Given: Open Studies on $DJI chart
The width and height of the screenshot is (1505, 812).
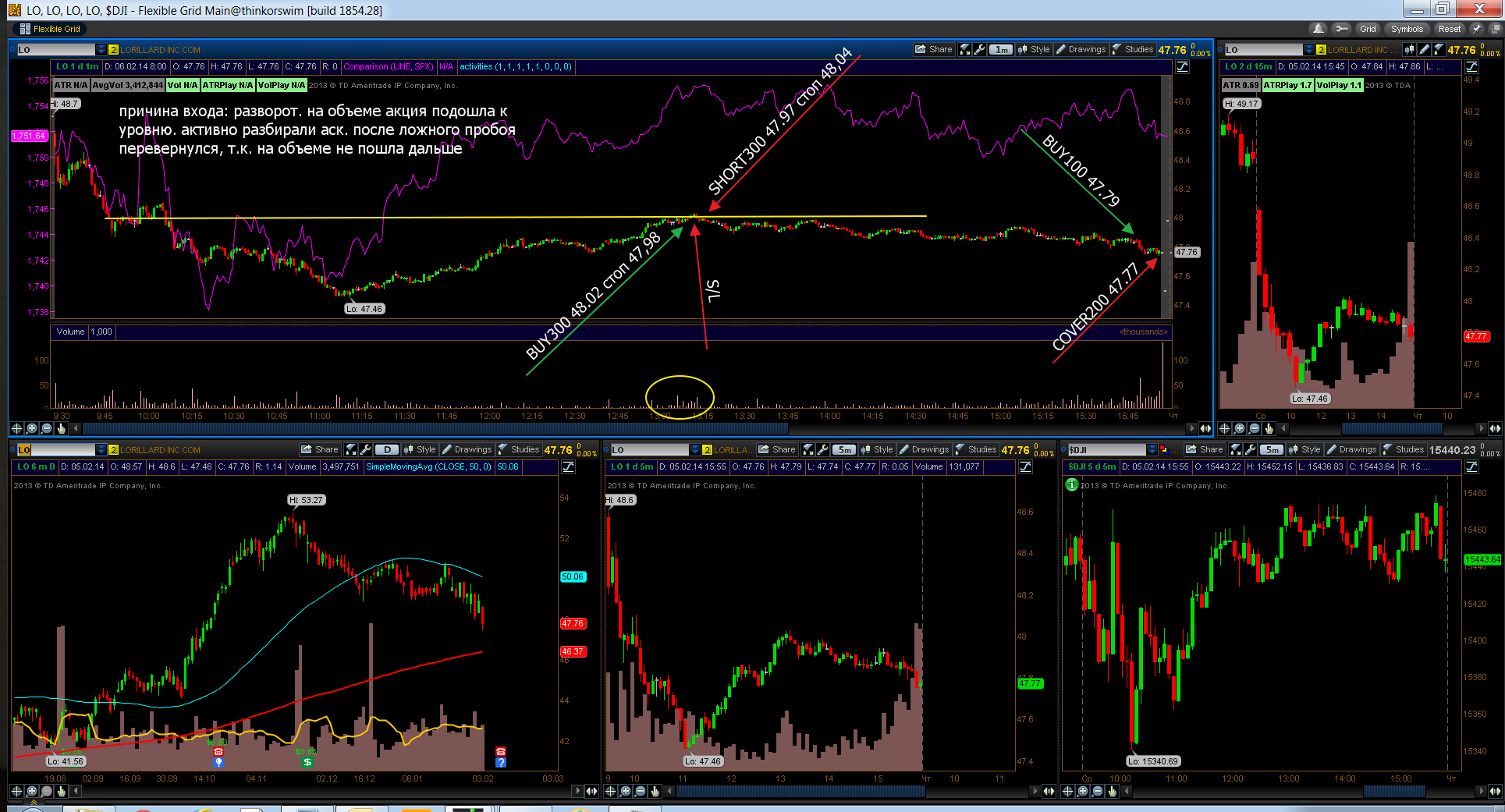Looking at the screenshot, I should [1404, 449].
